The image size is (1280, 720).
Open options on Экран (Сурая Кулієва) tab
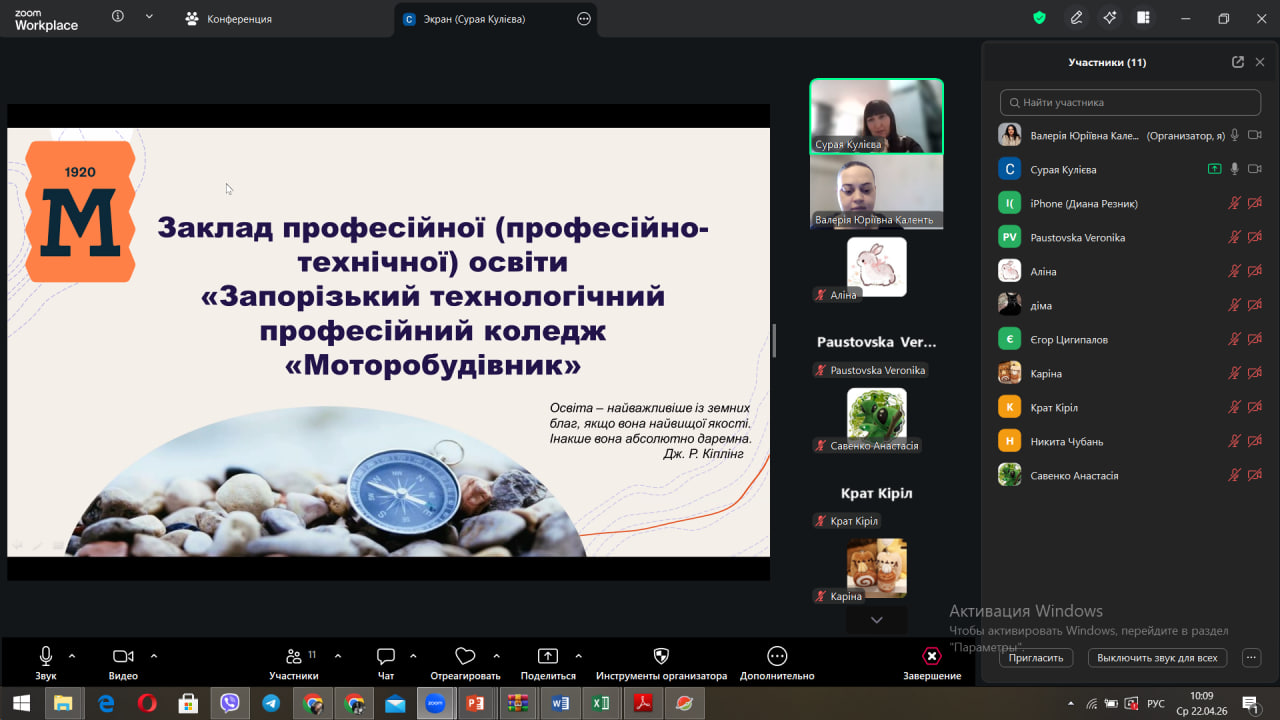tap(584, 19)
